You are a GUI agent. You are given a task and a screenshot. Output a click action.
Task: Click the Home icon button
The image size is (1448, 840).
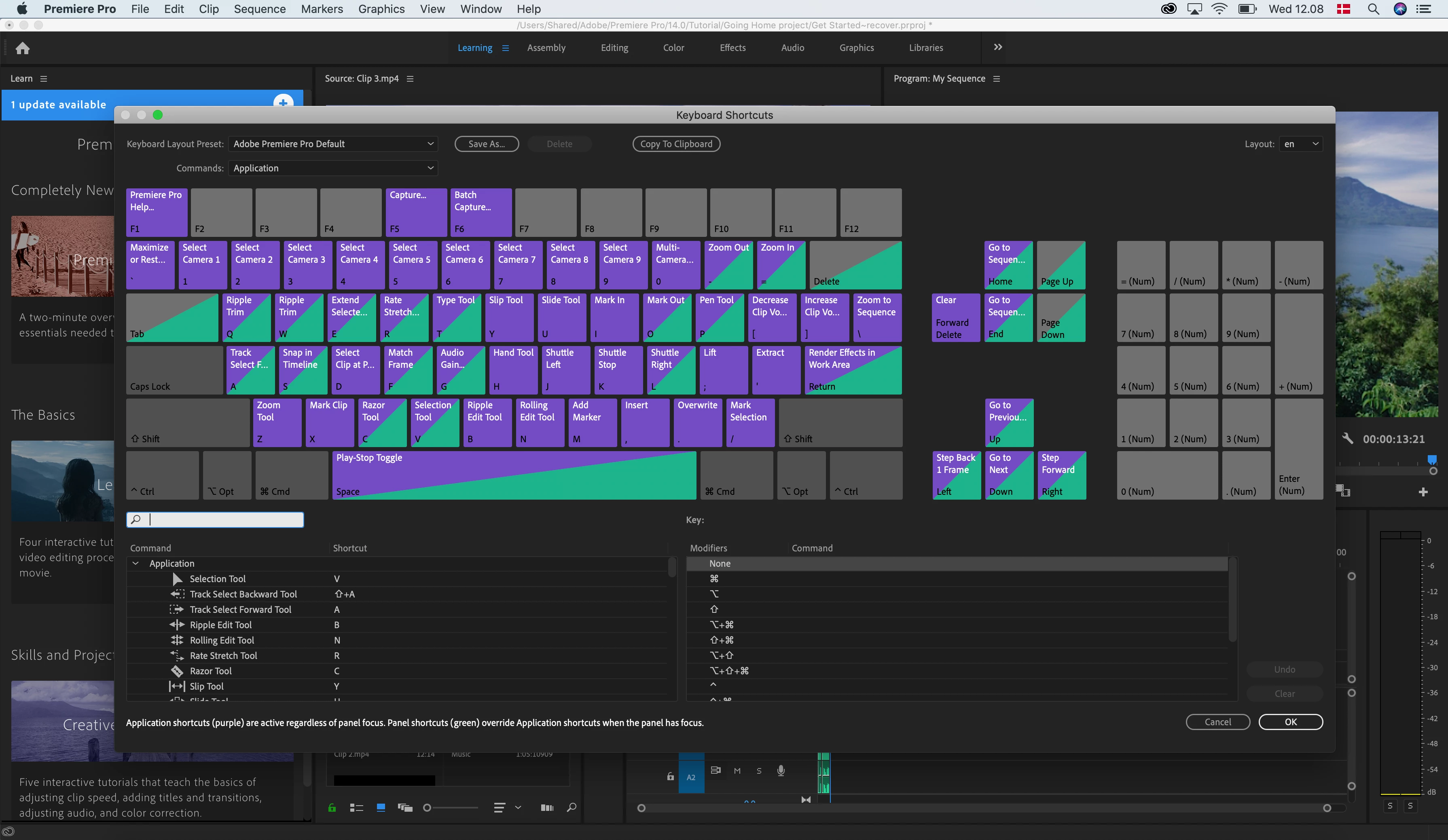pos(22,48)
